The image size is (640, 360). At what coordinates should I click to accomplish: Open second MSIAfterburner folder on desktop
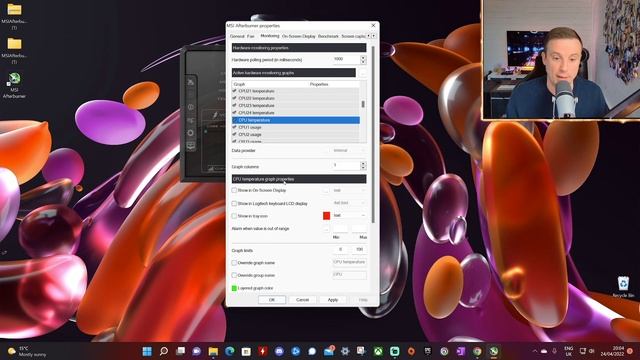(14, 50)
